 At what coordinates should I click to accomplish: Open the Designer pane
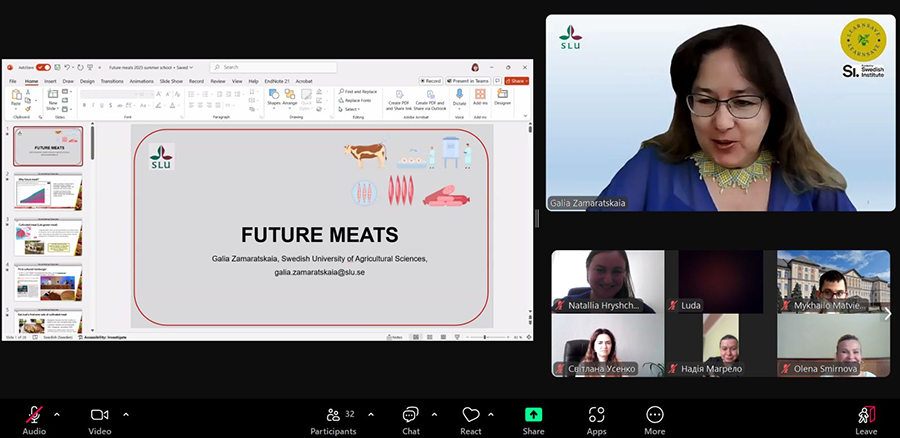[502, 98]
